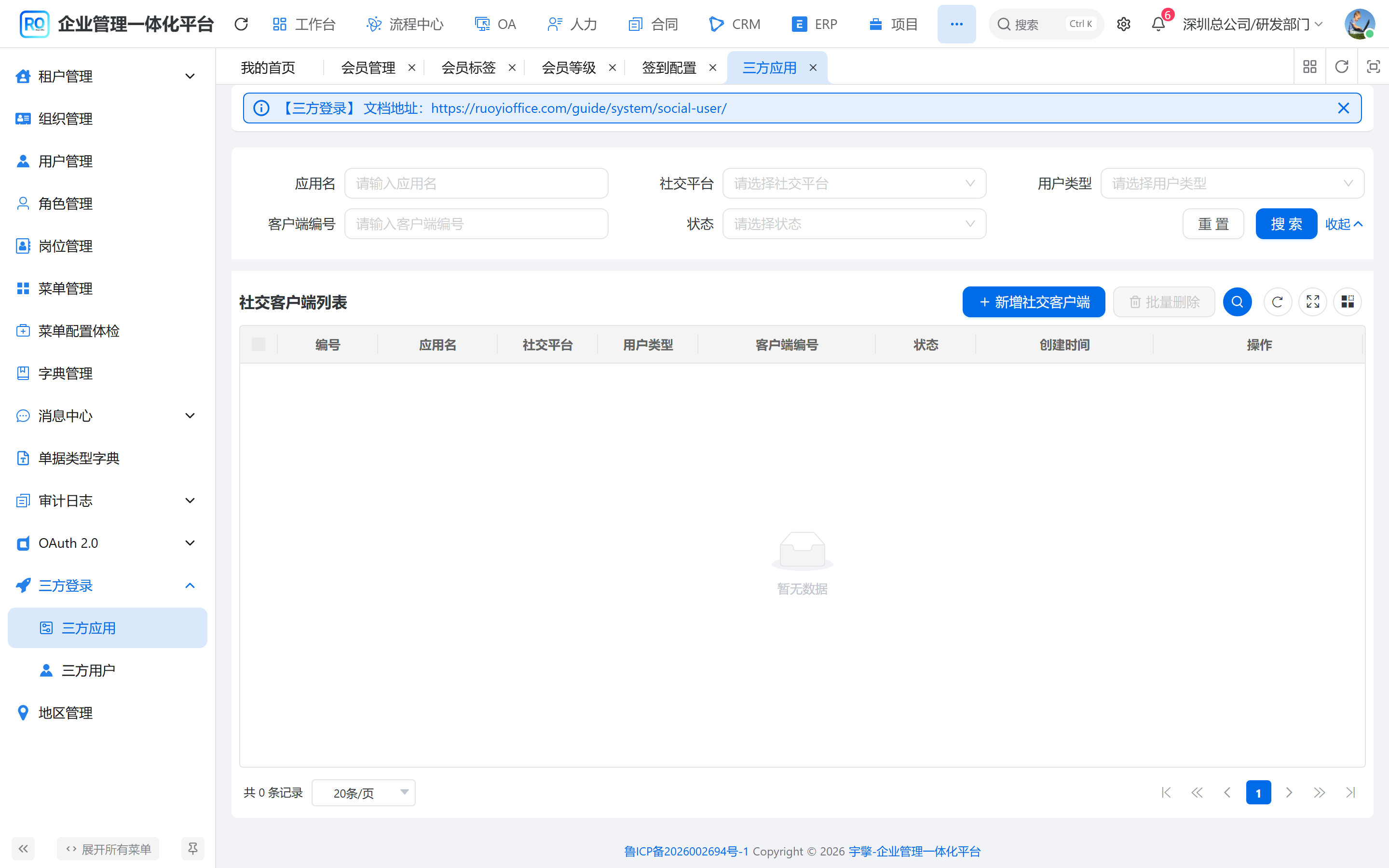
Task: Open the 社交平台 dropdown
Action: coord(854,184)
